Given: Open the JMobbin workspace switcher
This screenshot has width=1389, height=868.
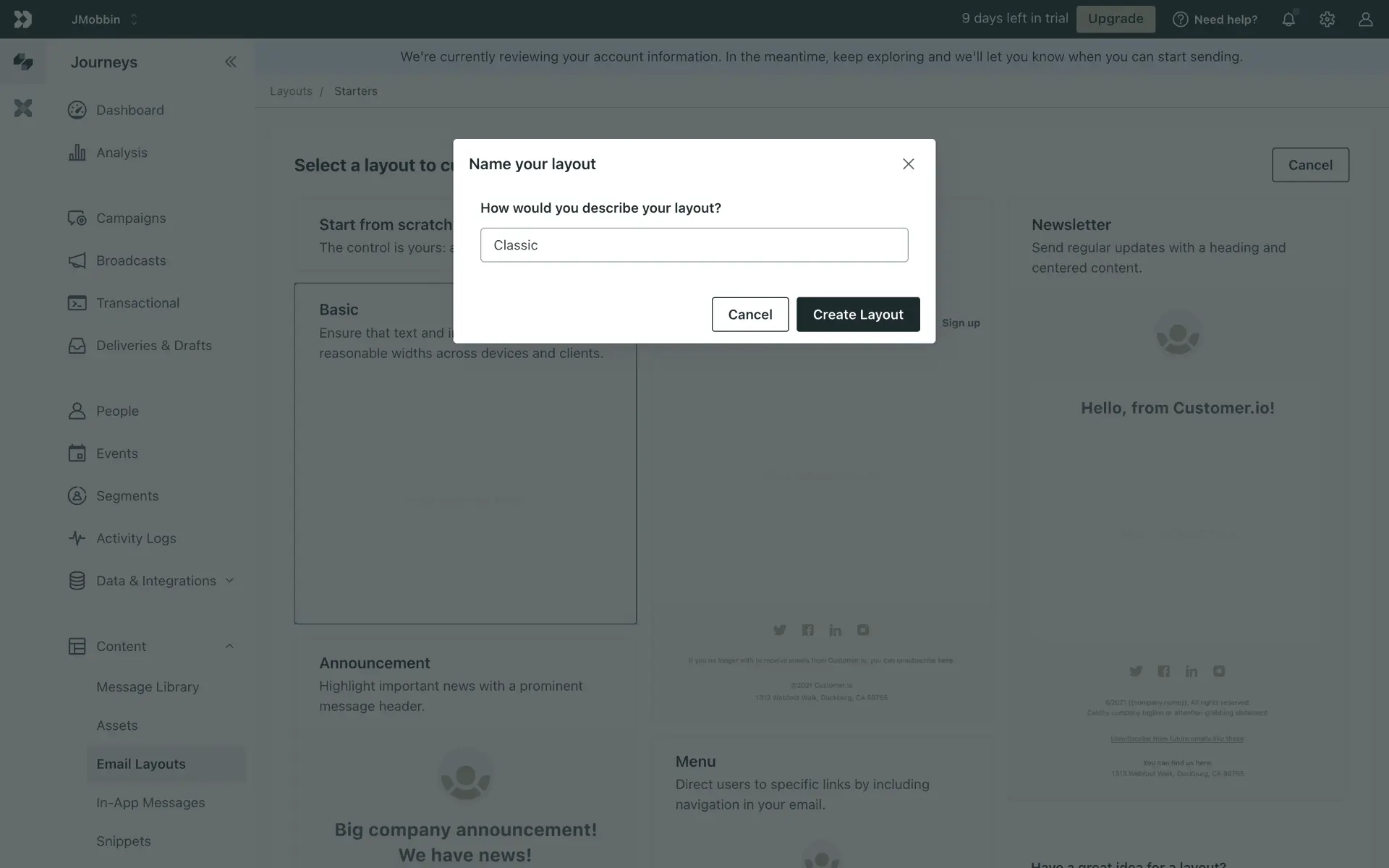Looking at the screenshot, I should pyautogui.click(x=104, y=20).
